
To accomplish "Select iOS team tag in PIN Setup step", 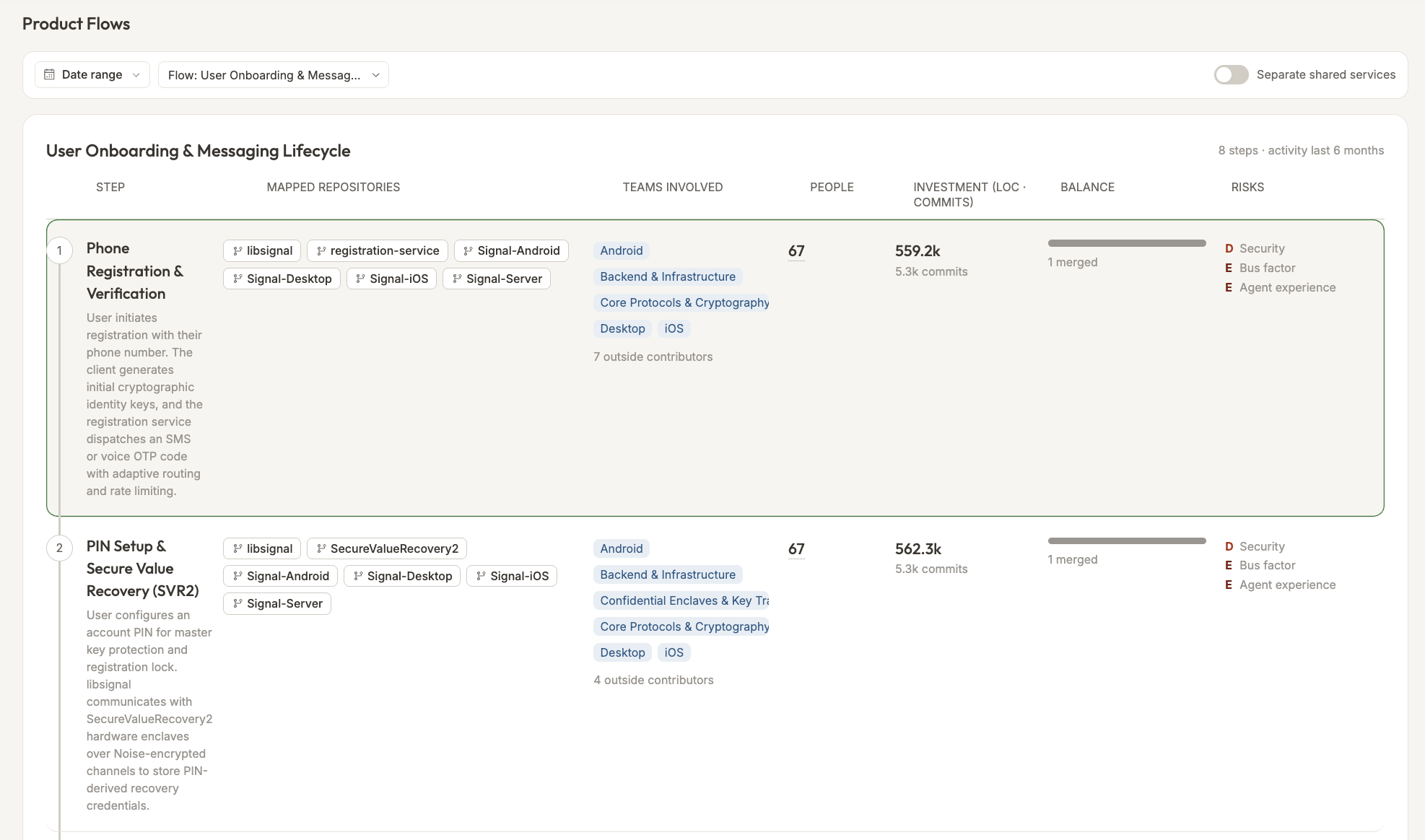I will pyautogui.click(x=674, y=652).
